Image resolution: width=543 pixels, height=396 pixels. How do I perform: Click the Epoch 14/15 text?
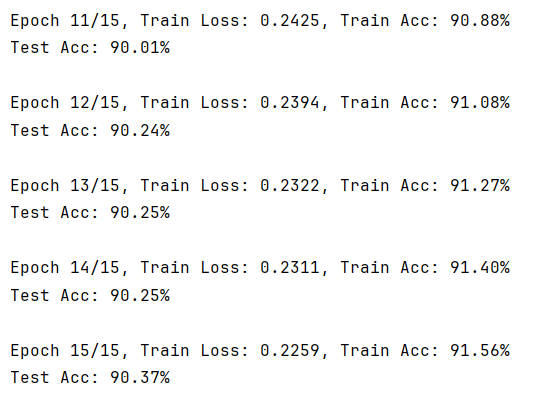pos(65,268)
